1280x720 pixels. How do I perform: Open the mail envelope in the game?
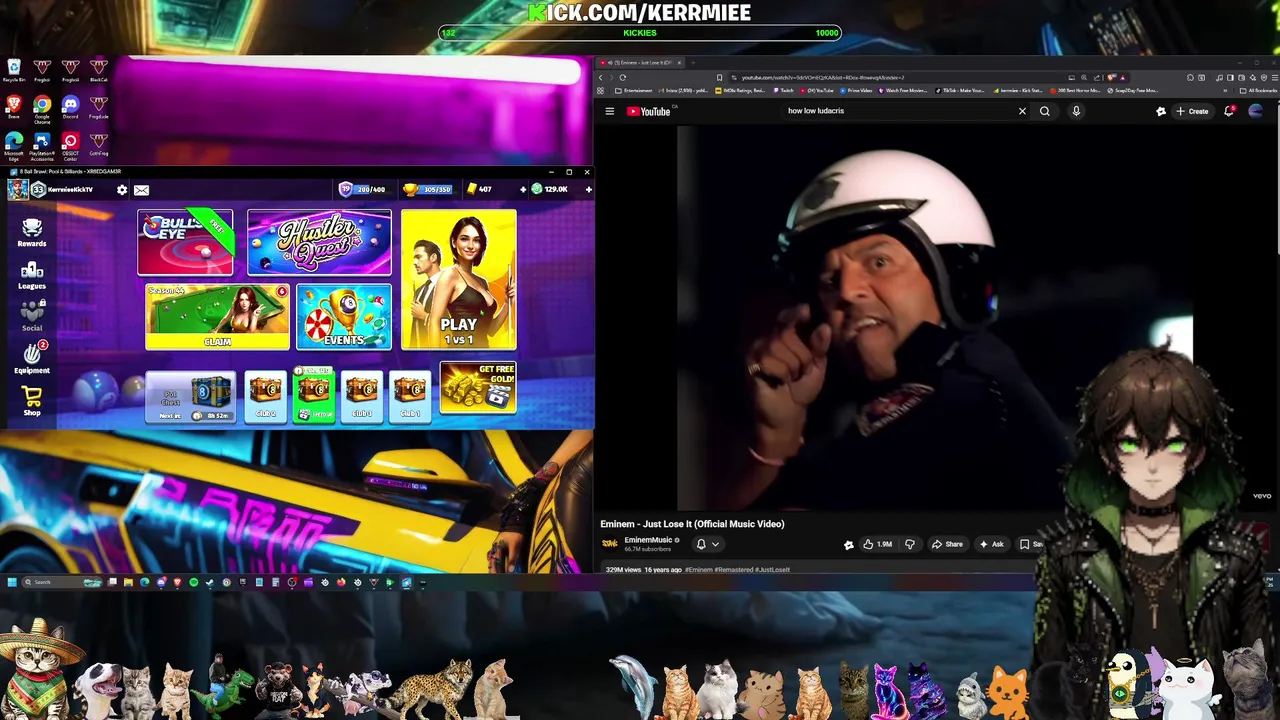141,189
